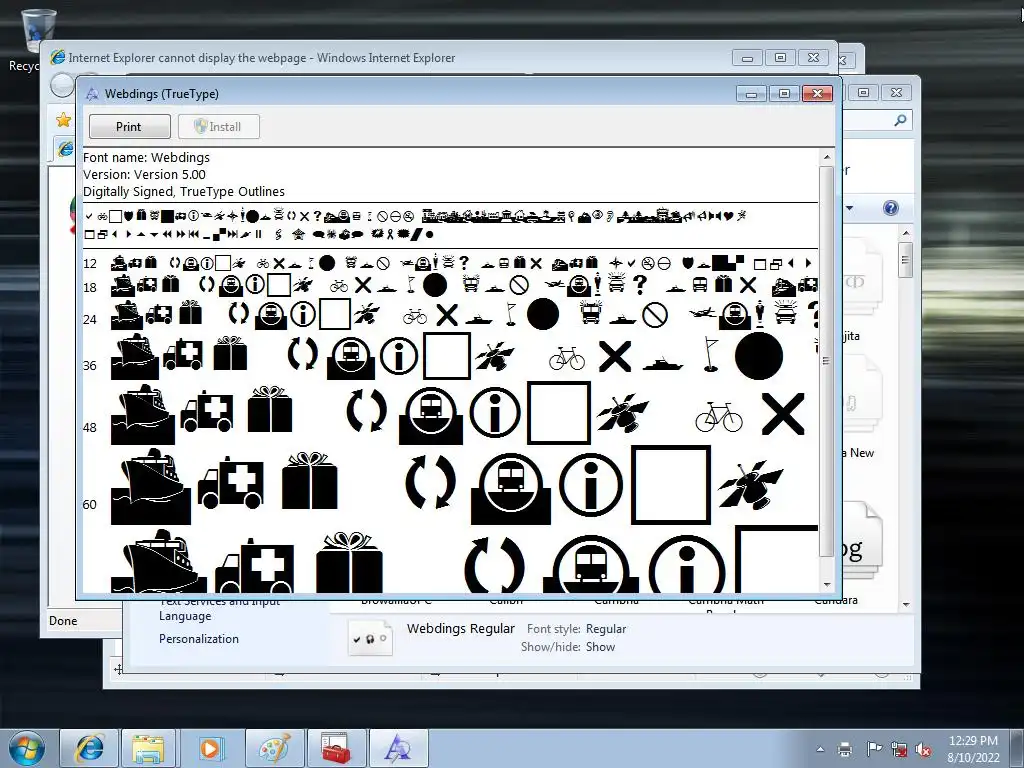
Task: Maximize the Internet Explorer window
Action: click(x=780, y=58)
